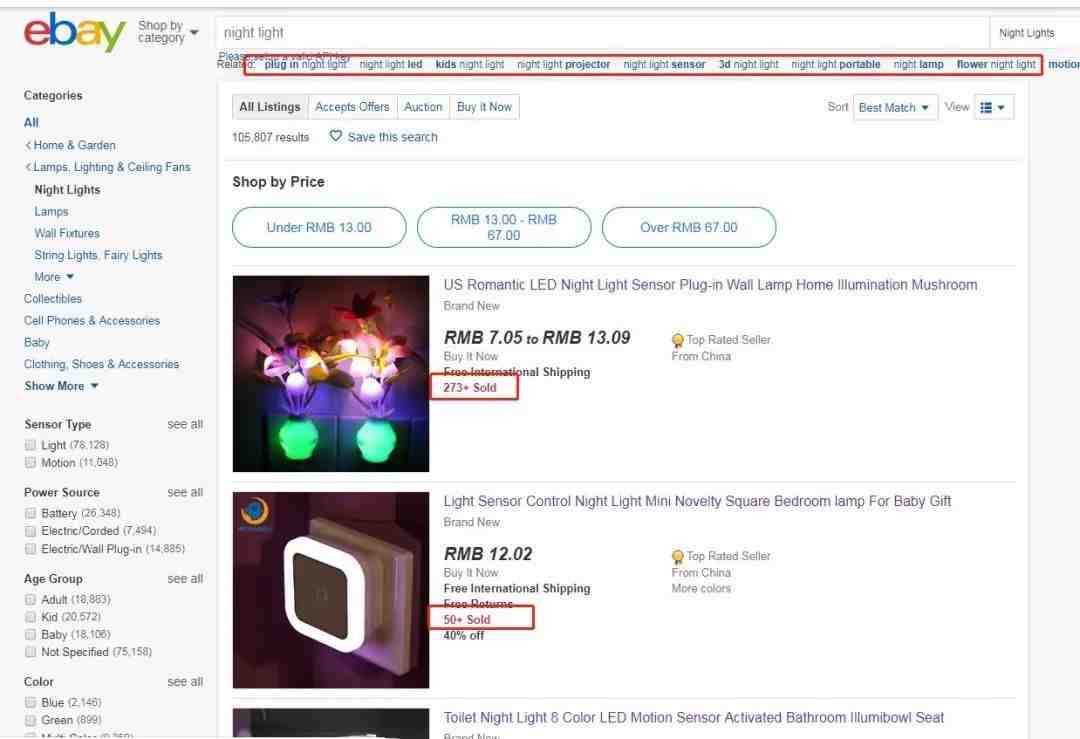Open the Toilet Night Light listing title
Screen dimensions: 1080x739
pos(693,717)
